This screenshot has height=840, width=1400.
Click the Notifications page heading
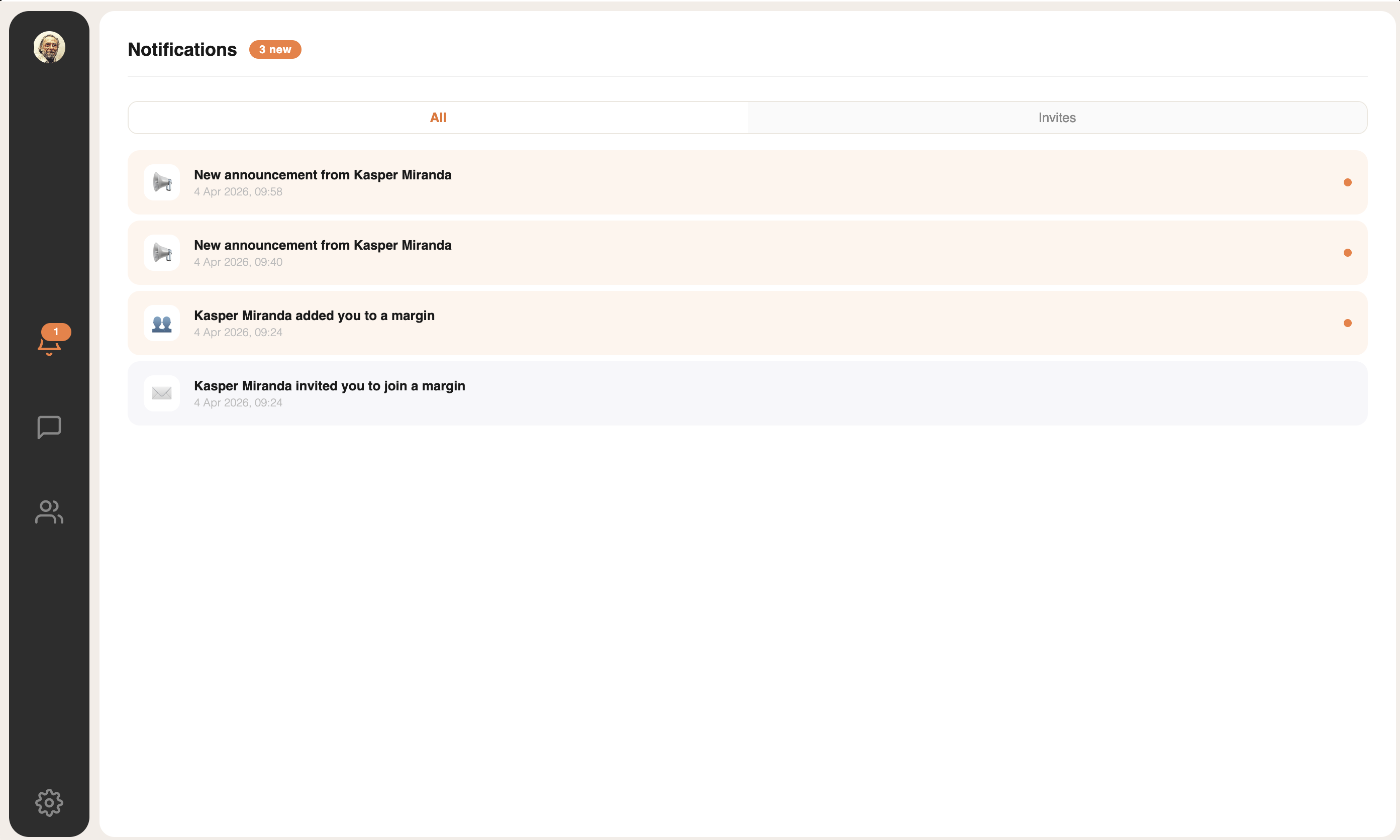tap(182, 50)
